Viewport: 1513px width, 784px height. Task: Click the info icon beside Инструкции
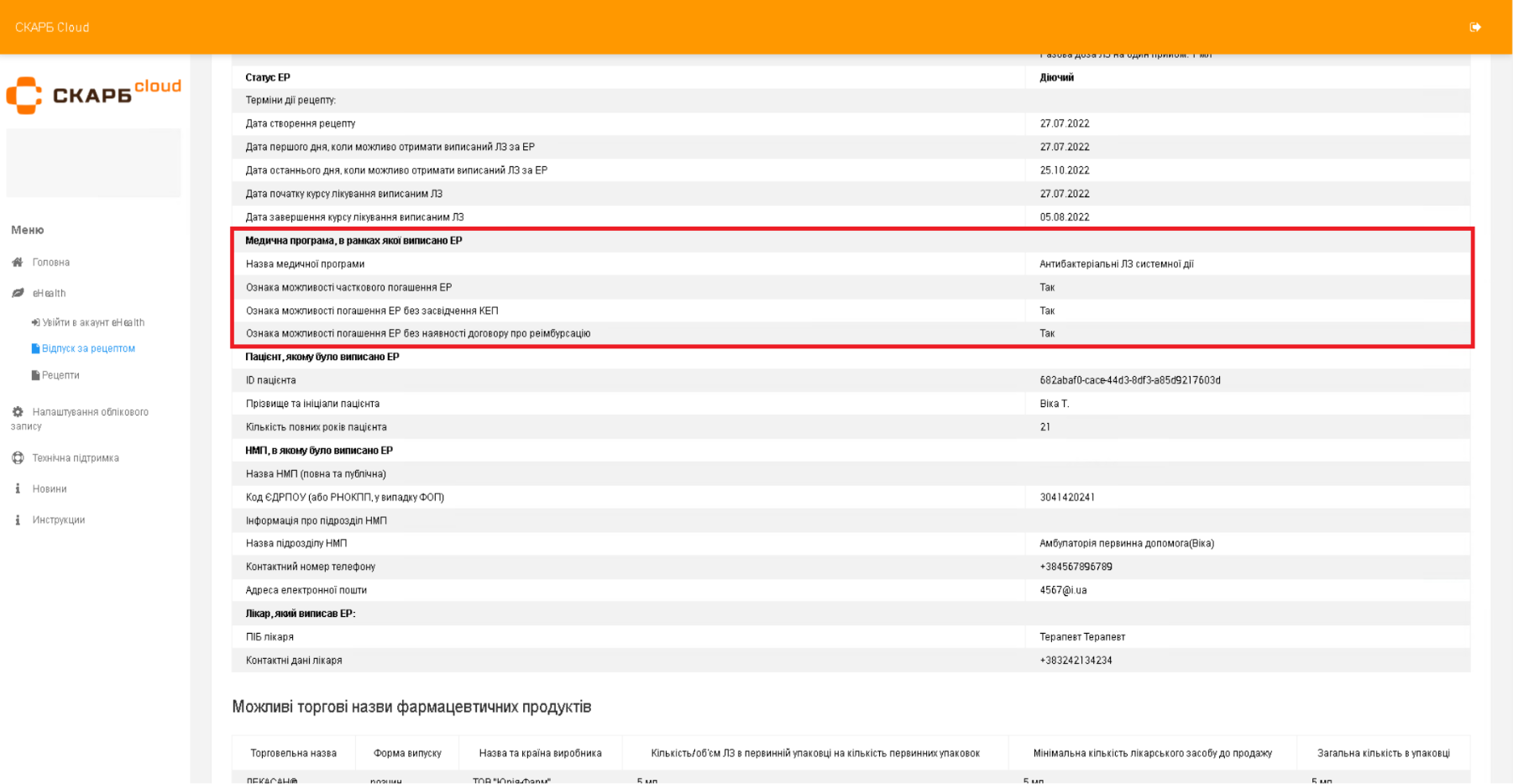(x=18, y=520)
